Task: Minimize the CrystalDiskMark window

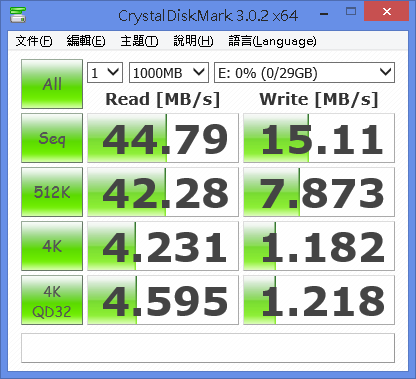Action: (x=324, y=14)
